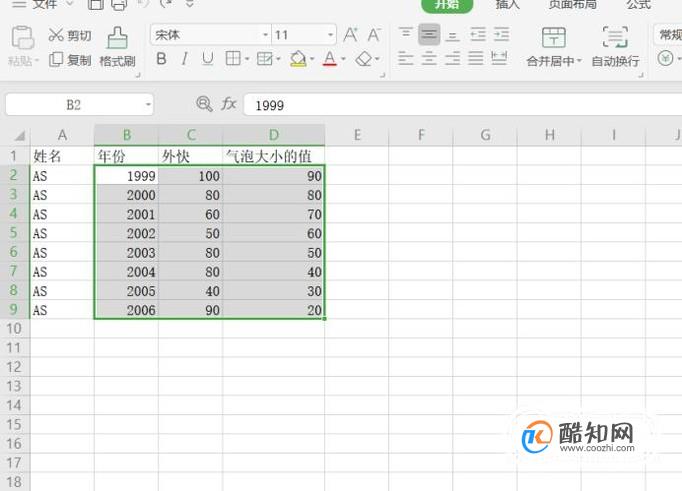The image size is (682, 491).
Task: Open borders dropdown arrow
Action: coord(247,59)
